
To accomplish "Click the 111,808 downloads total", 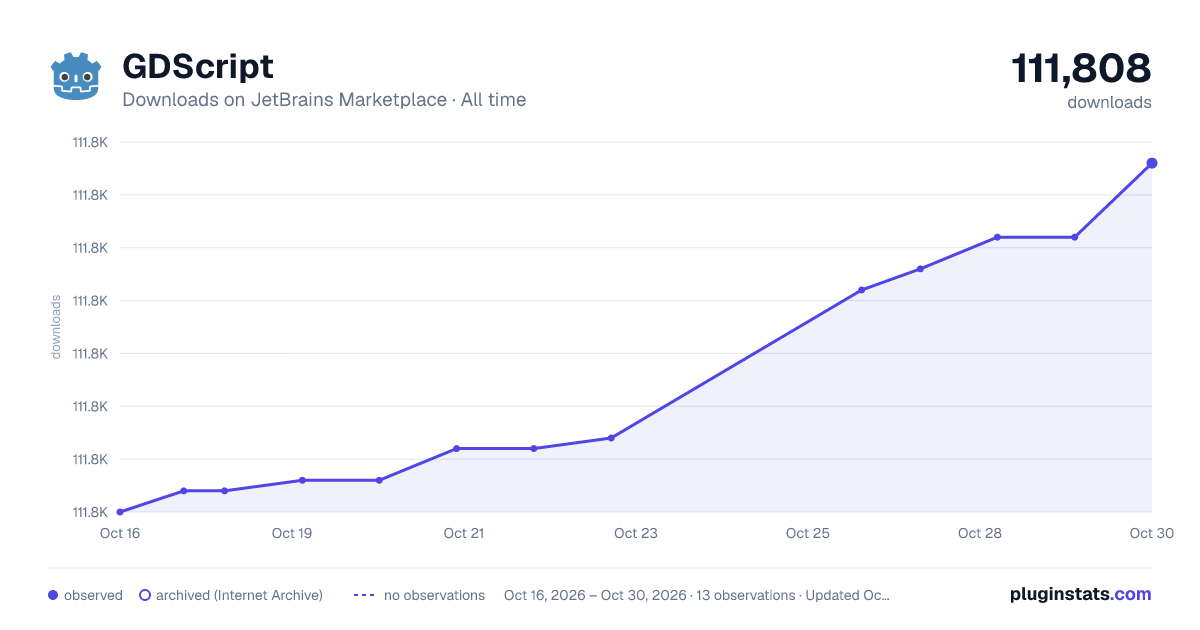I will tap(1081, 69).
